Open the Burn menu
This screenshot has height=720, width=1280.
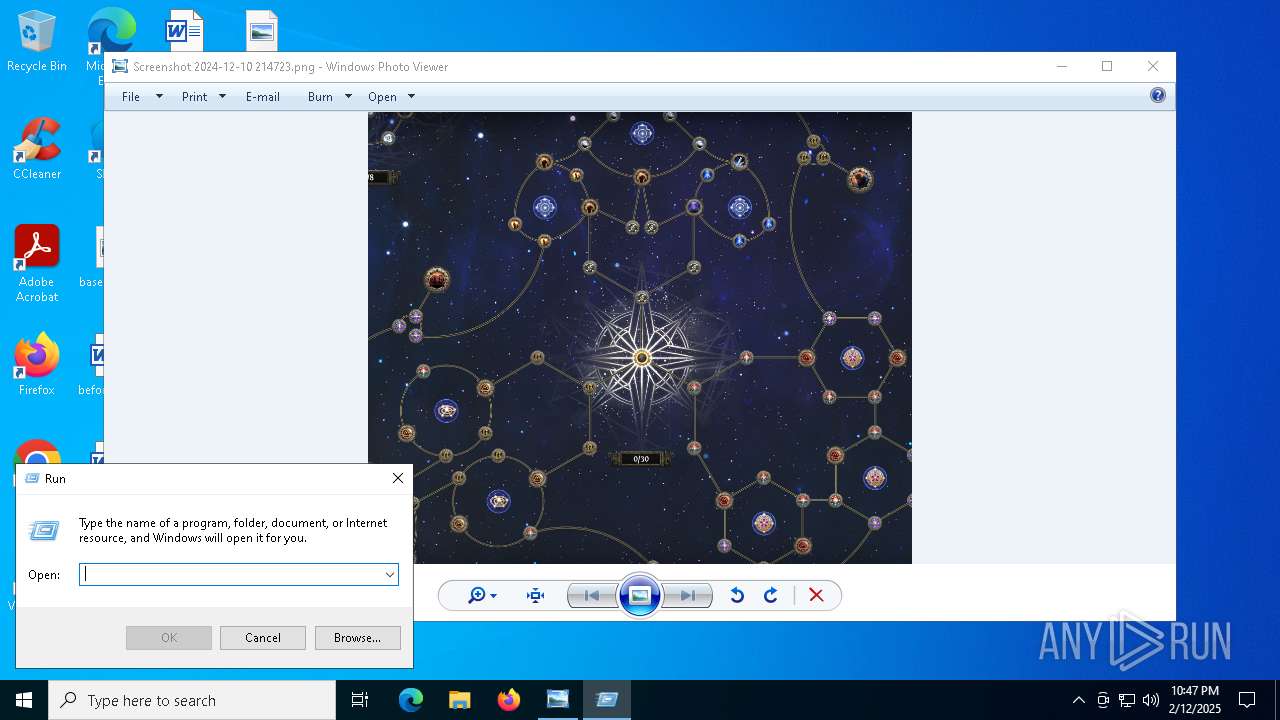point(320,96)
